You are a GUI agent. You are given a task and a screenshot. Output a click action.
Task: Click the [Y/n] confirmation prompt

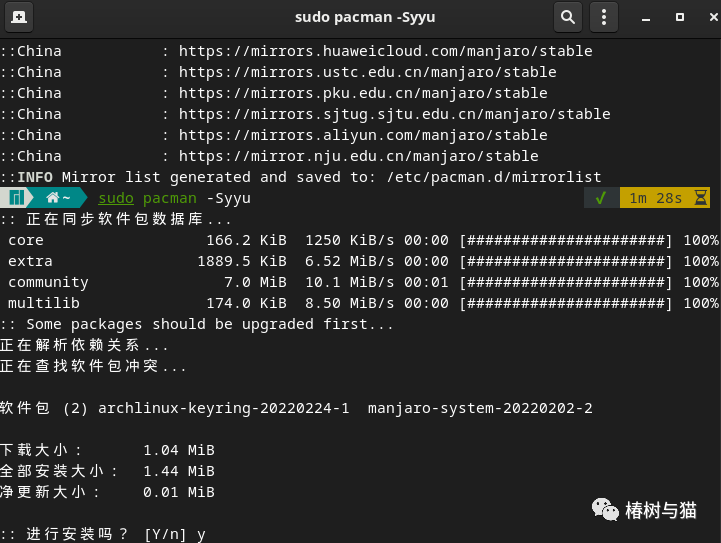click(x=166, y=534)
